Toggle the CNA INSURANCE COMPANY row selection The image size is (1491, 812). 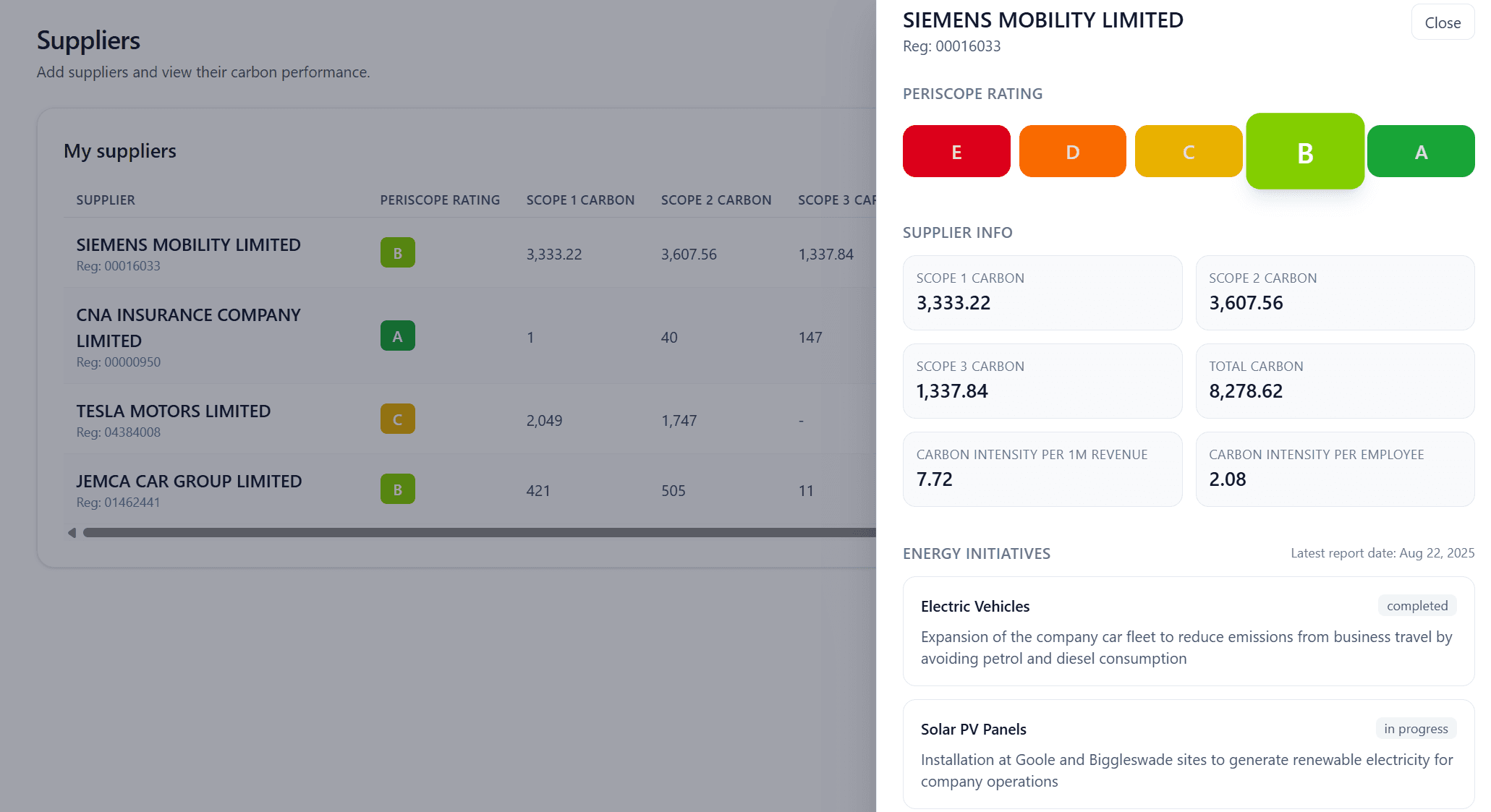[x=188, y=327]
